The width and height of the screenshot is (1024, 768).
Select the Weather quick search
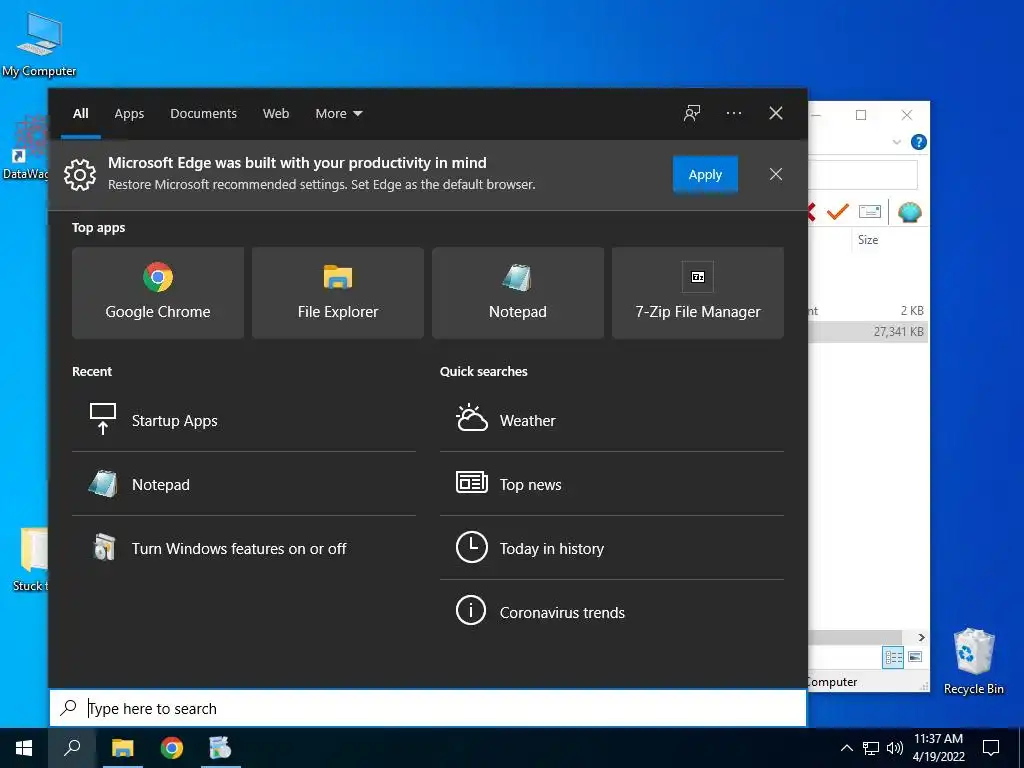612,420
